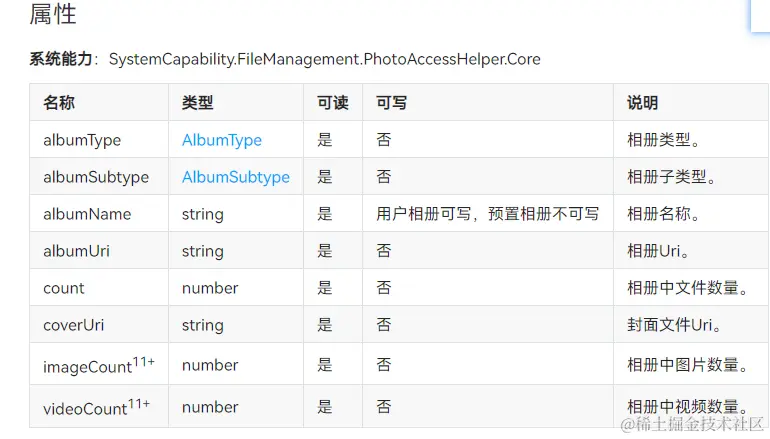The image size is (770, 439).
Task: Click the videoCount name cell
Action: click(x=96, y=407)
